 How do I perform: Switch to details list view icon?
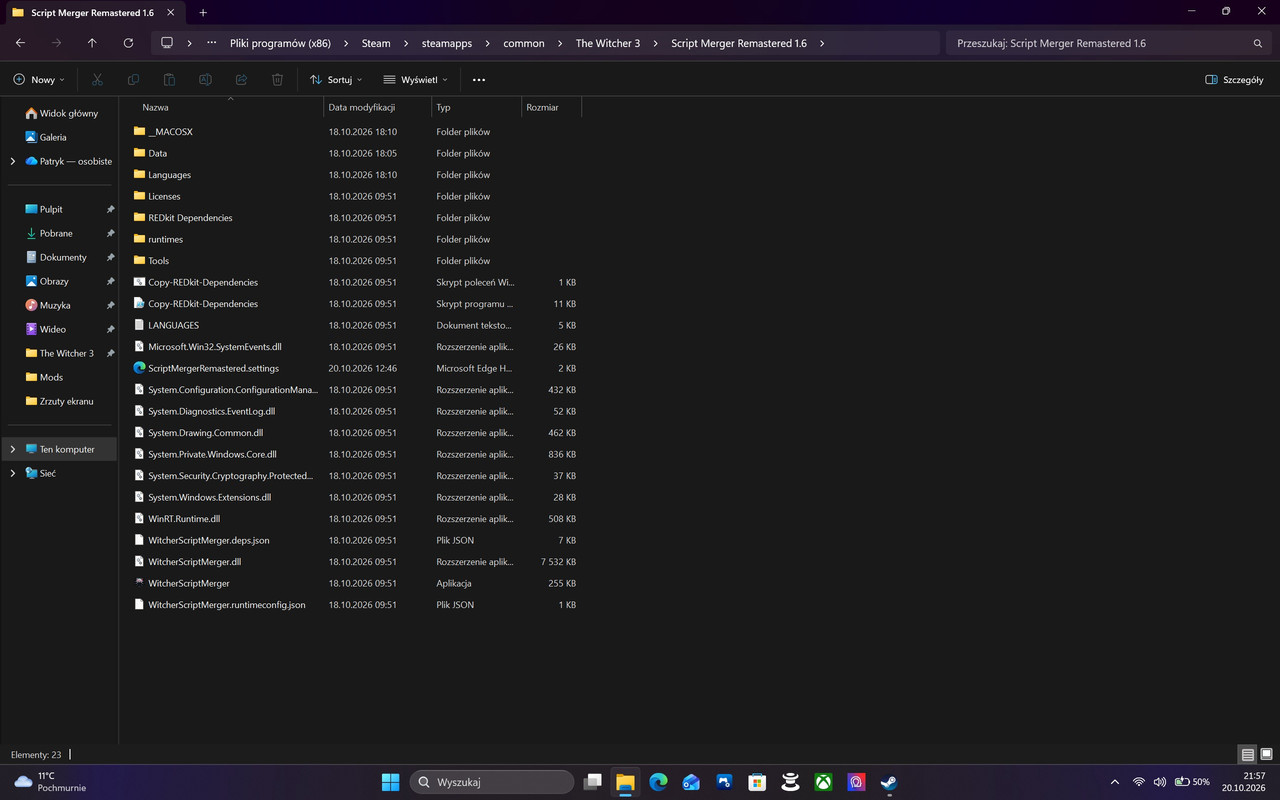coord(1247,754)
